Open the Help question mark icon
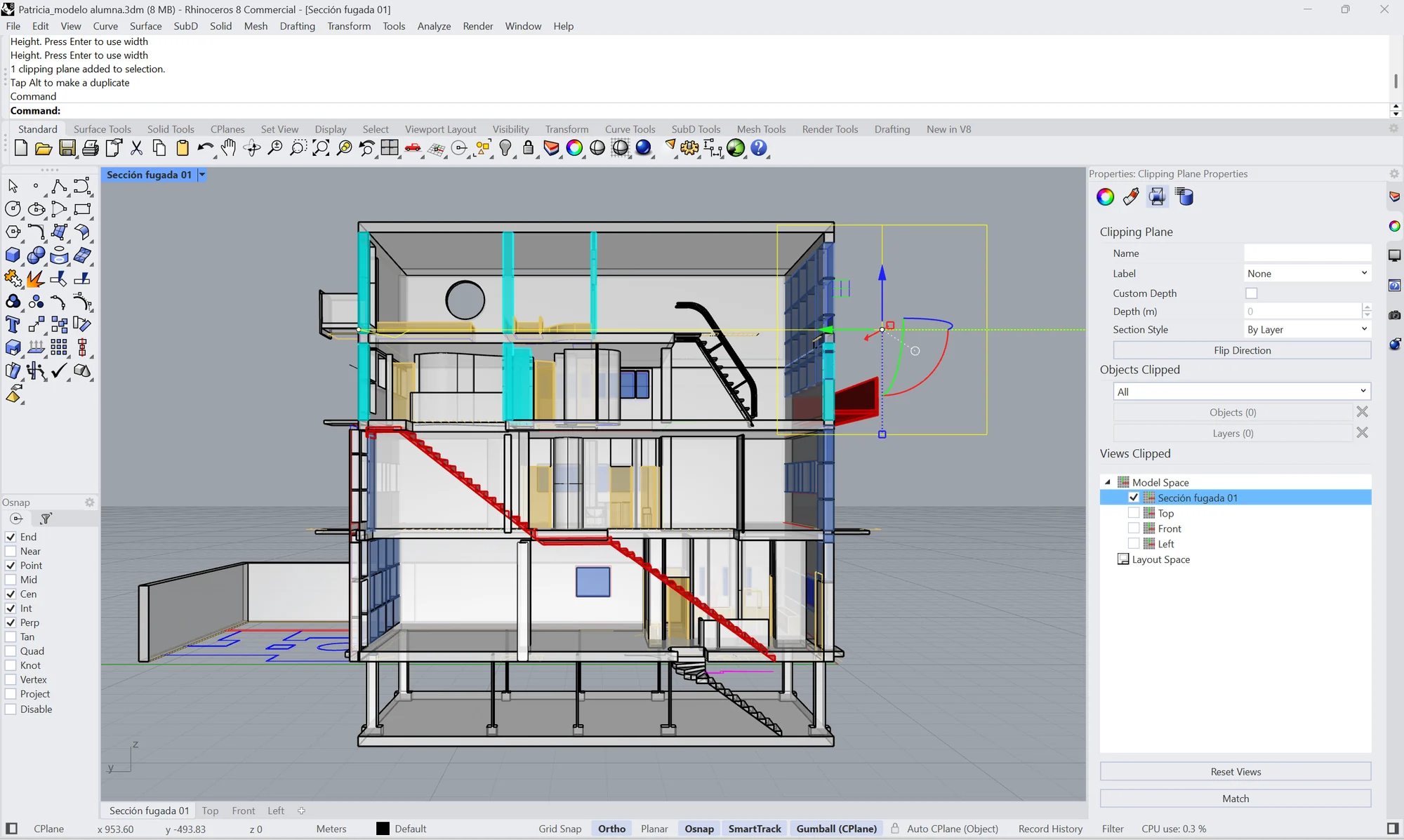 [x=759, y=148]
